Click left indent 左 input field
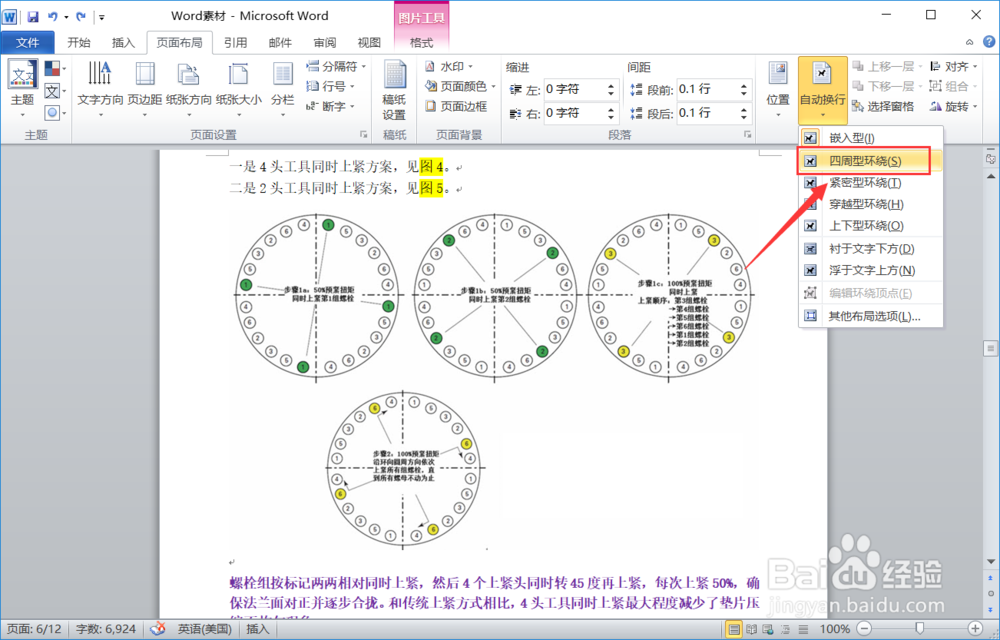The height and width of the screenshot is (640, 1000). point(574,89)
